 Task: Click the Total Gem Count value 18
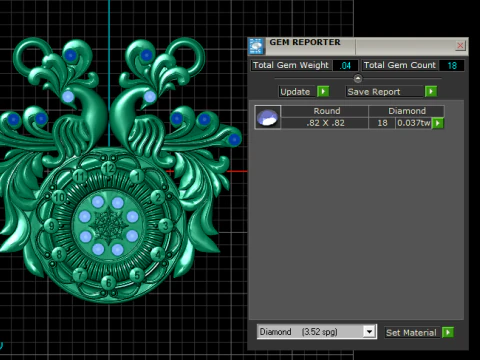pos(452,65)
